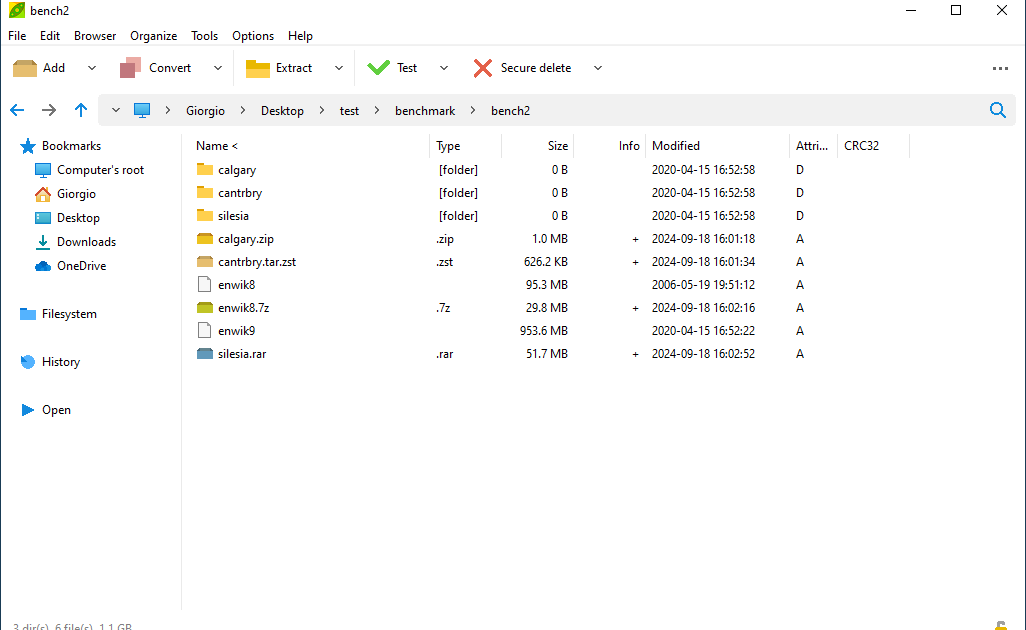Select the cantrbry folder name
The height and width of the screenshot is (630, 1026).
(240, 193)
